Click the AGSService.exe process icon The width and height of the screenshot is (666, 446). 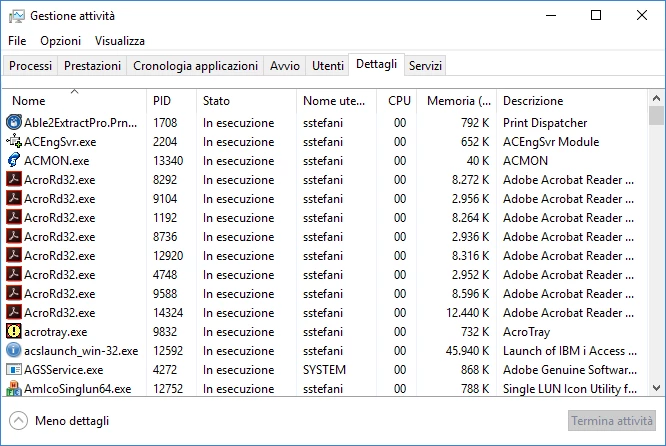coord(14,370)
